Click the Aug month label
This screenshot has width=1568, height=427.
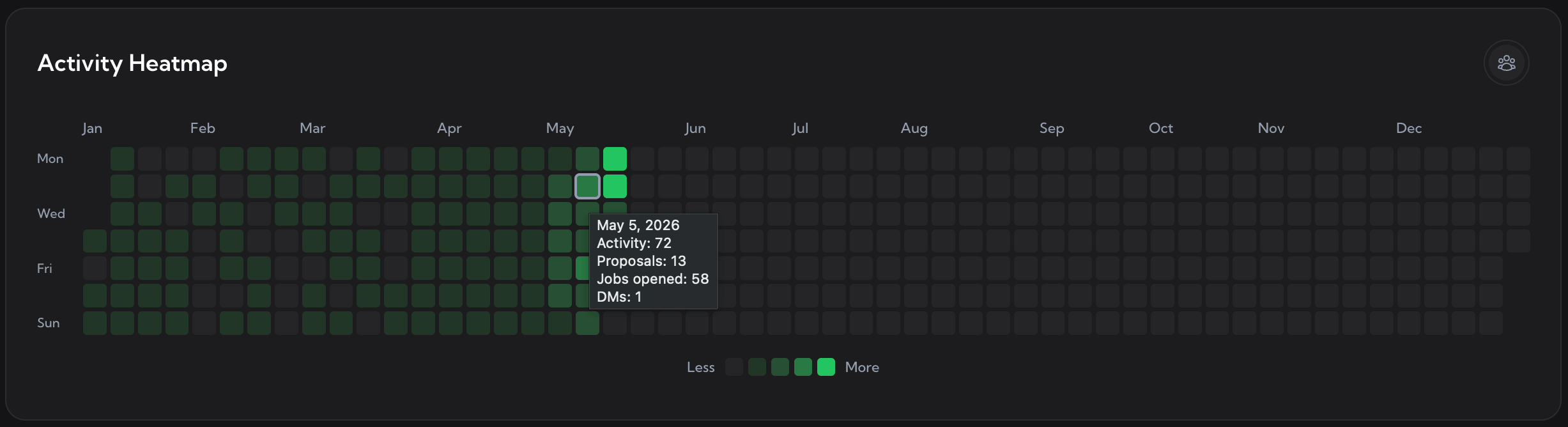pos(914,128)
